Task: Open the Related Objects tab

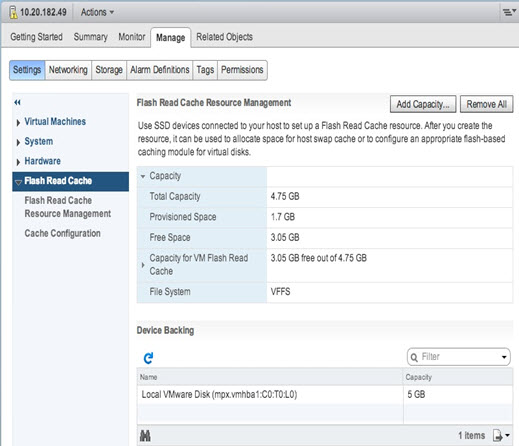Action: (224, 37)
